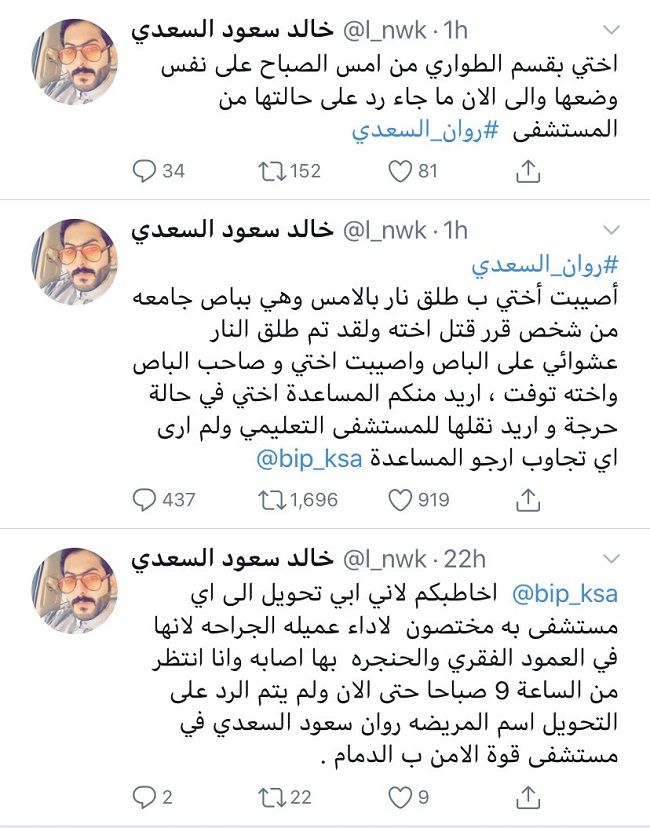Open profile picture on the first tweet
This screenshot has height=828, width=650.
coord(74,62)
